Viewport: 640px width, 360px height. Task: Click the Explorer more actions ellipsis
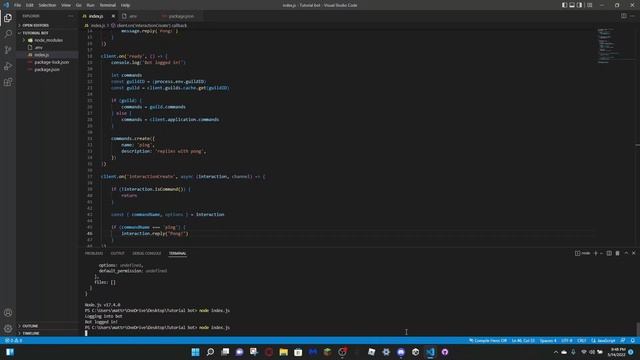click(71, 16)
